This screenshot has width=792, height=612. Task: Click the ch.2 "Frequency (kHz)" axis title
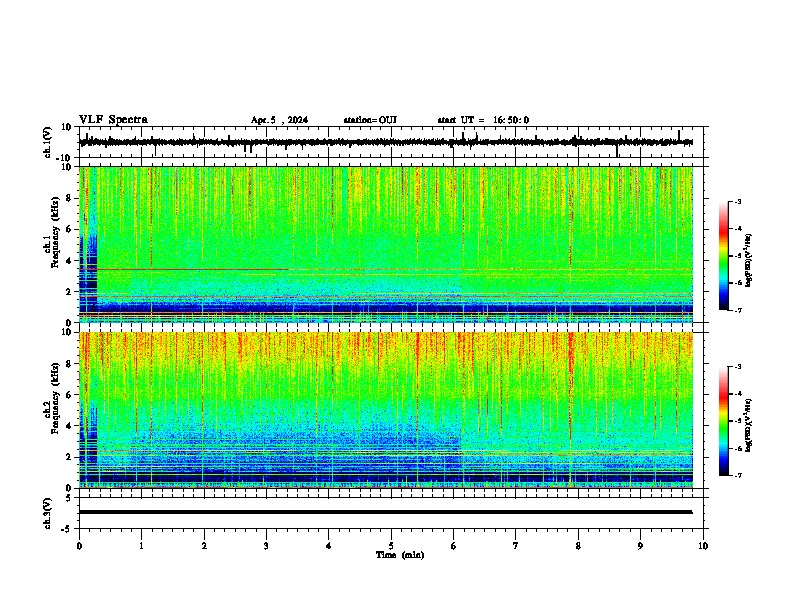click(55, 398)
